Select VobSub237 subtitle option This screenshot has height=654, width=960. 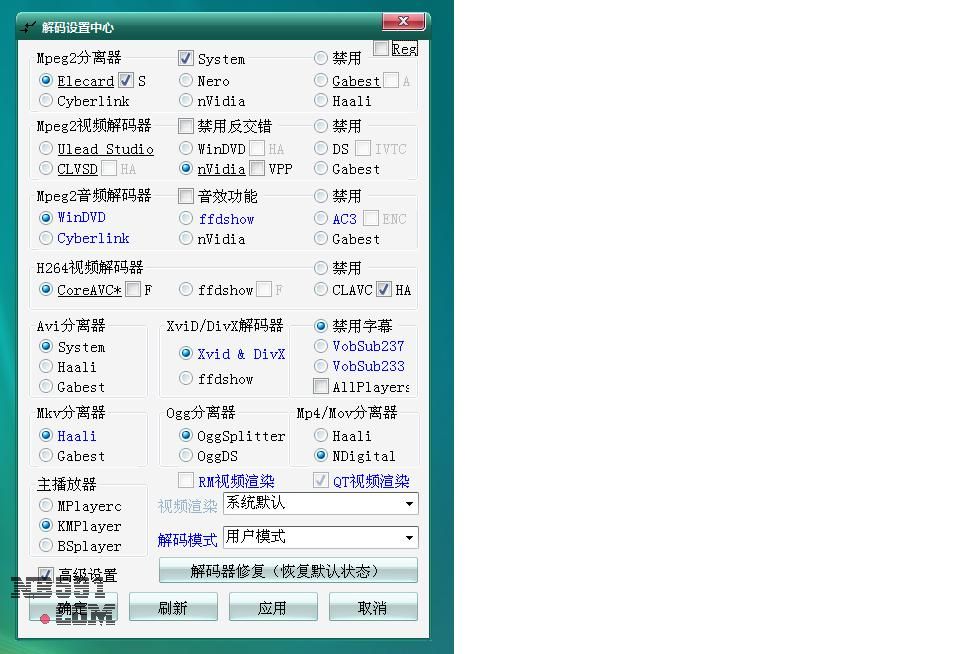click(321, 346)
